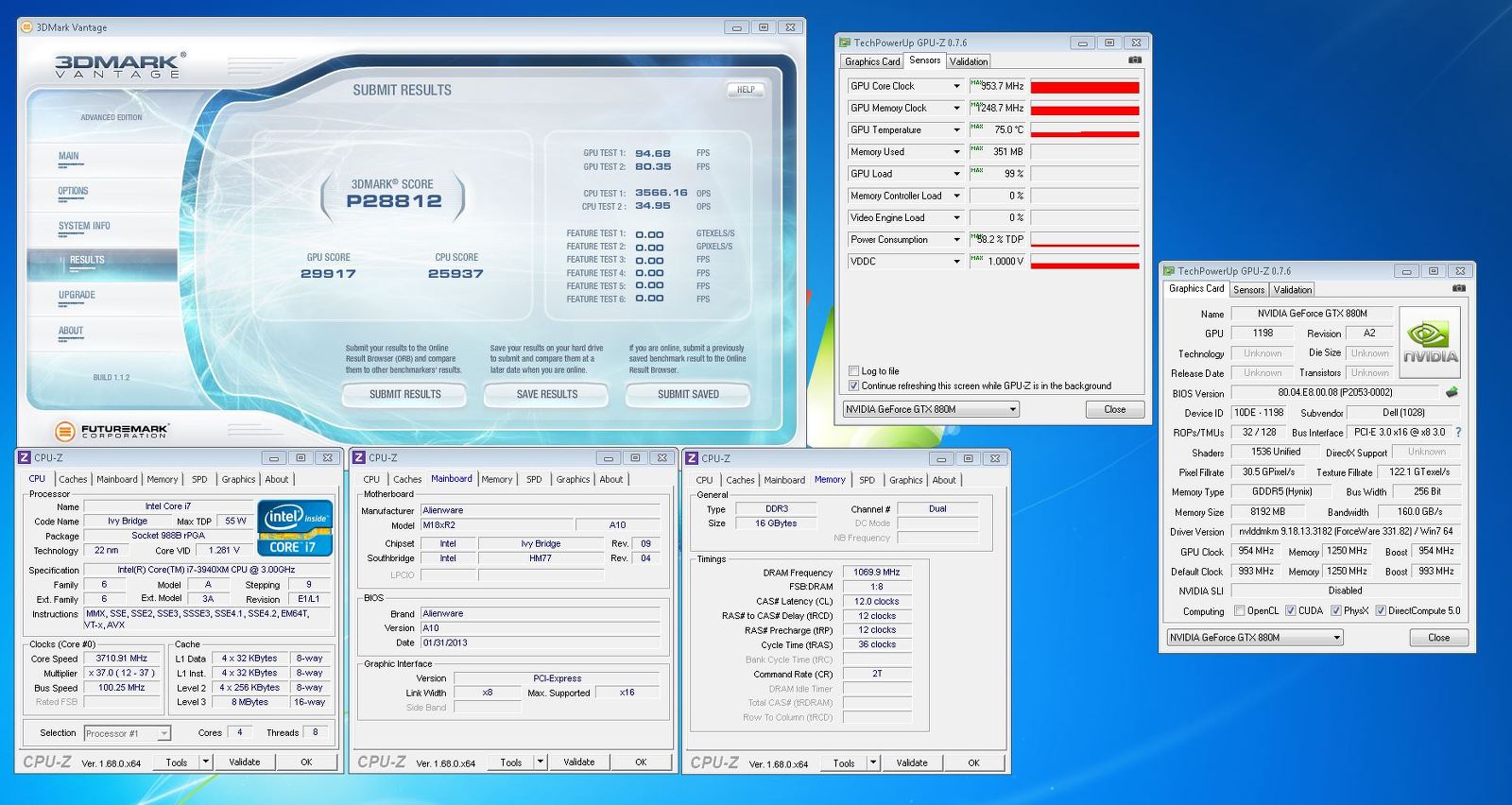Switch to the Graphics Card tab in GPU-Z Sensors window
Image resolution: width=1512 pixels, height=805 pixels.
tap(872, 61)
